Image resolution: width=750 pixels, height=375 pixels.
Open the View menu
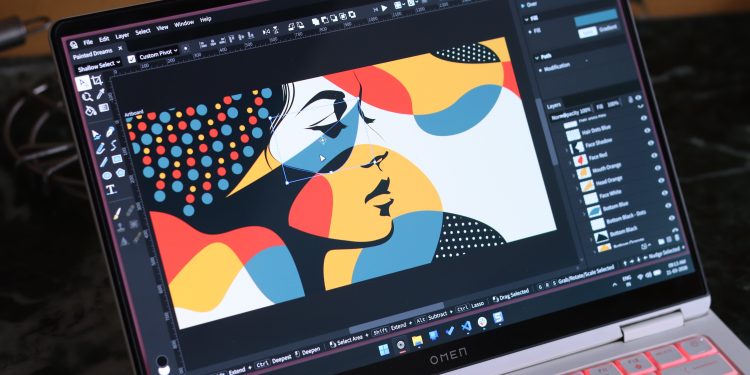click(162, 27)
